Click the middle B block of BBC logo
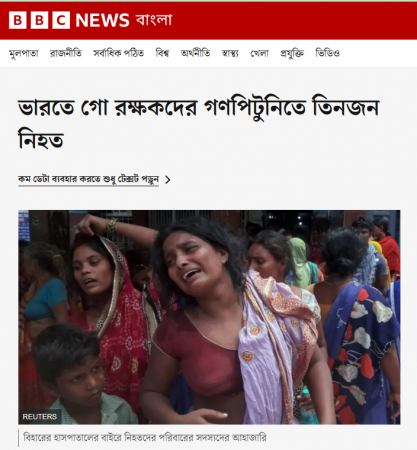 tap(39, 20)
